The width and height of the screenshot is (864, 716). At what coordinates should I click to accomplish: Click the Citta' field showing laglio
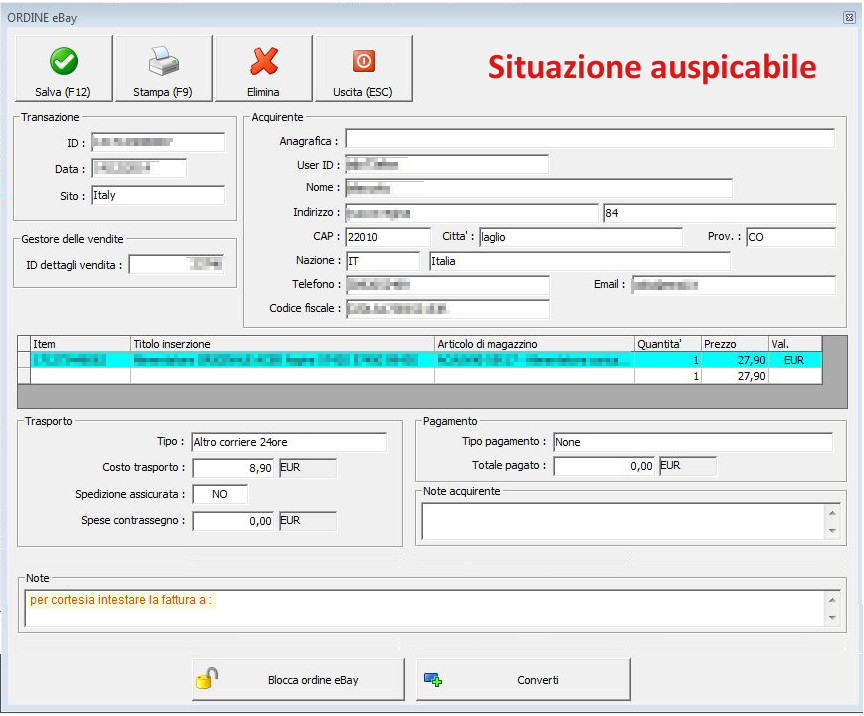(x=581, y=237)
